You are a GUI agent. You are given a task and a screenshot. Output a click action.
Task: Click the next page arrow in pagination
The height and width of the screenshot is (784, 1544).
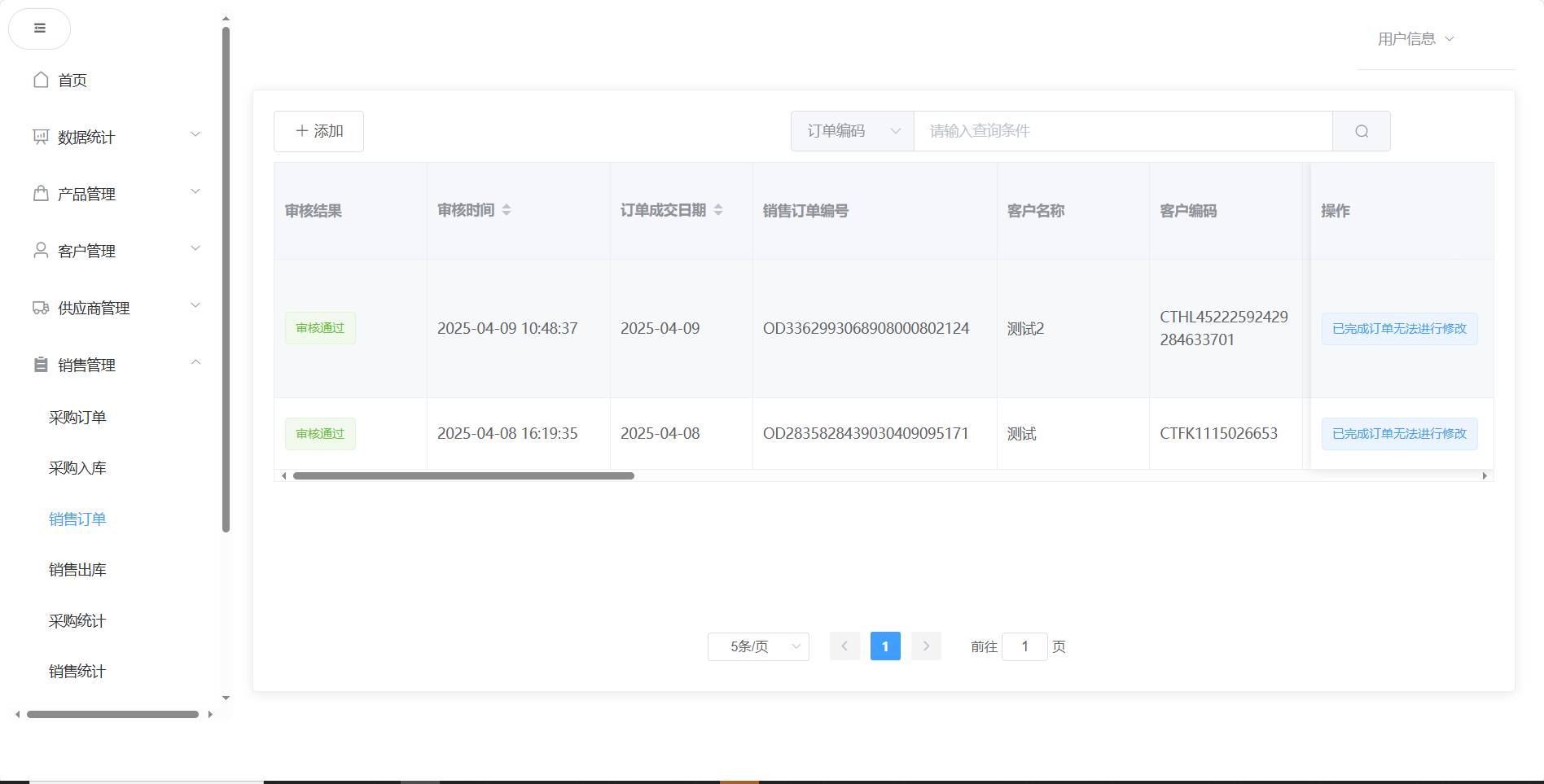pos(926,646)
